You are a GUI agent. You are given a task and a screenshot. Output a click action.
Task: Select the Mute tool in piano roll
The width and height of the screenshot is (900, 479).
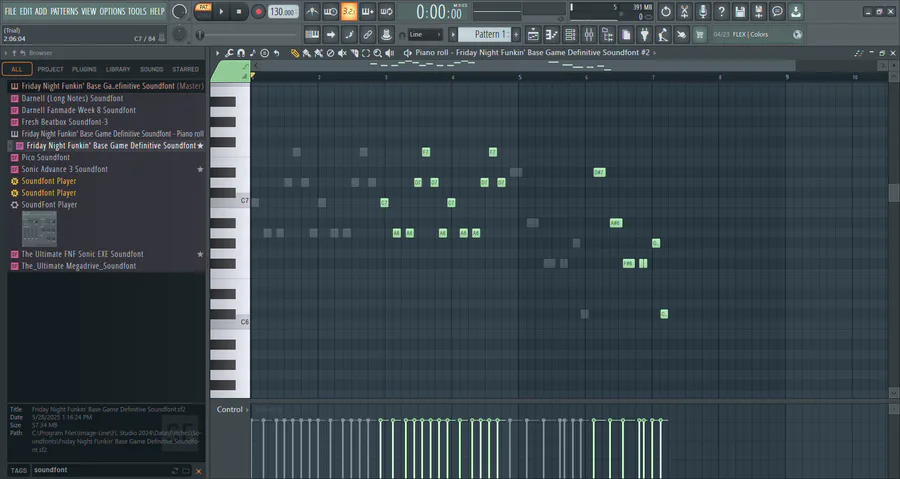342,53
